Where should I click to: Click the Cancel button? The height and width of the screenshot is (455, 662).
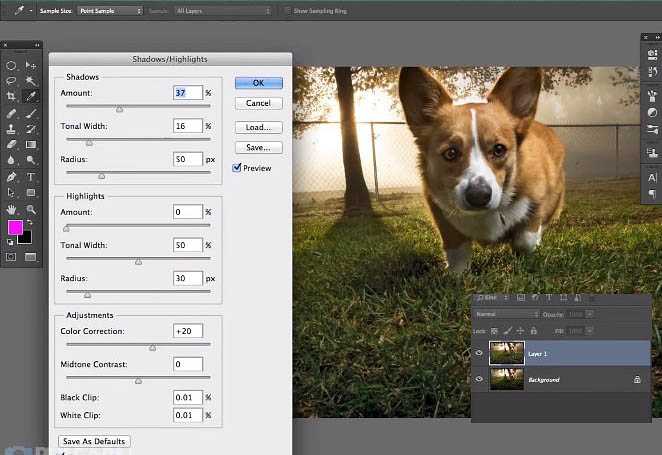(x=258, y=103)
